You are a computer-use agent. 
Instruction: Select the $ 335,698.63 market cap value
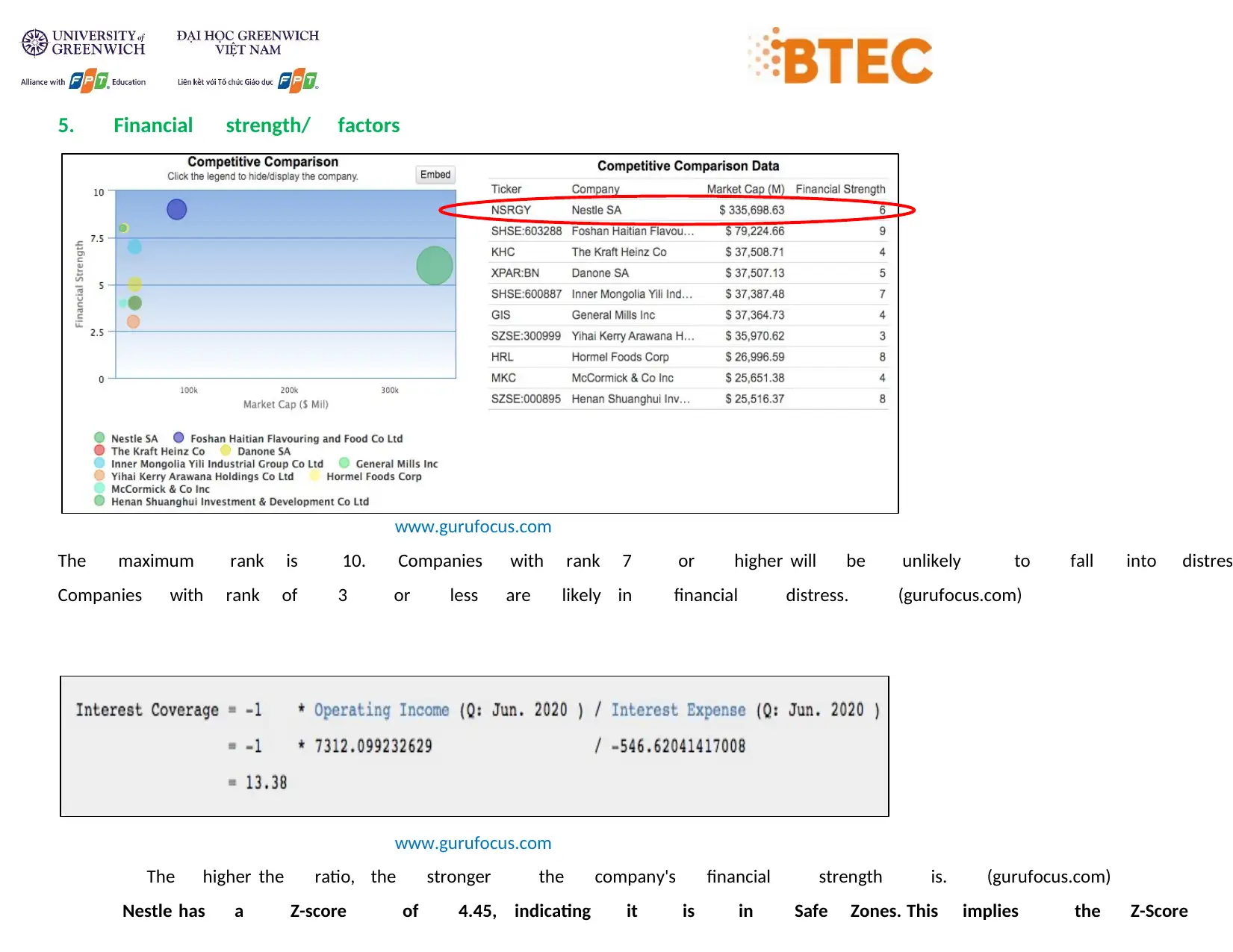coord(752,211)
